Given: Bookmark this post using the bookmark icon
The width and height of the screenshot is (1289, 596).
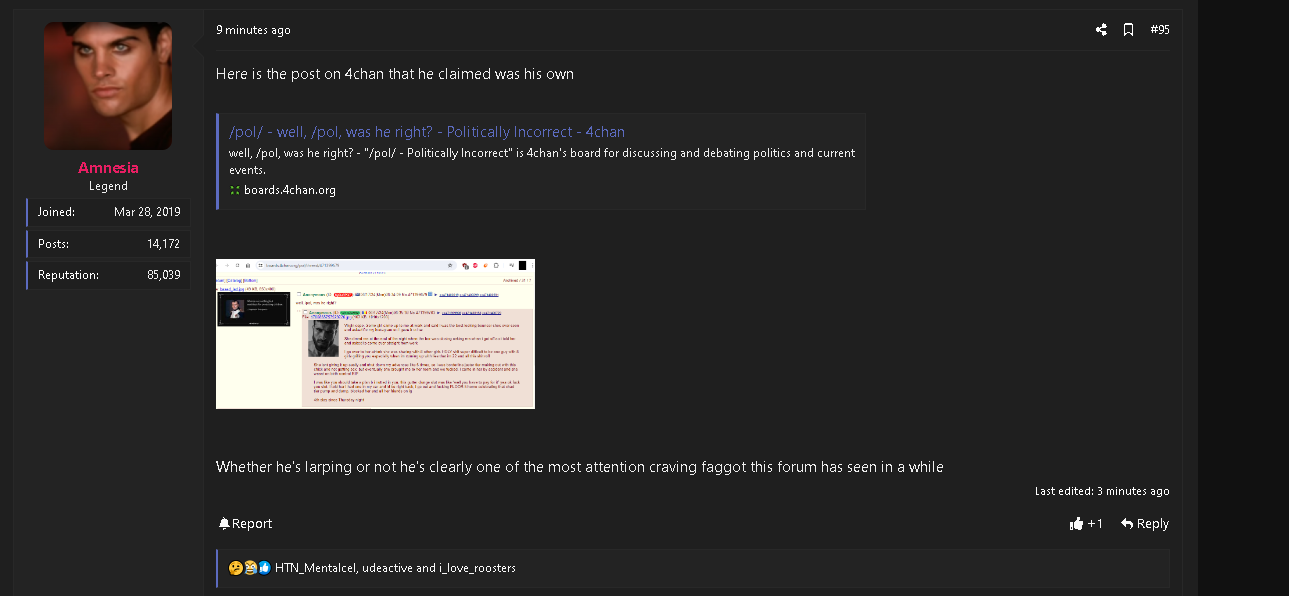Looking at the screenshot, I should click(1128, 30).
